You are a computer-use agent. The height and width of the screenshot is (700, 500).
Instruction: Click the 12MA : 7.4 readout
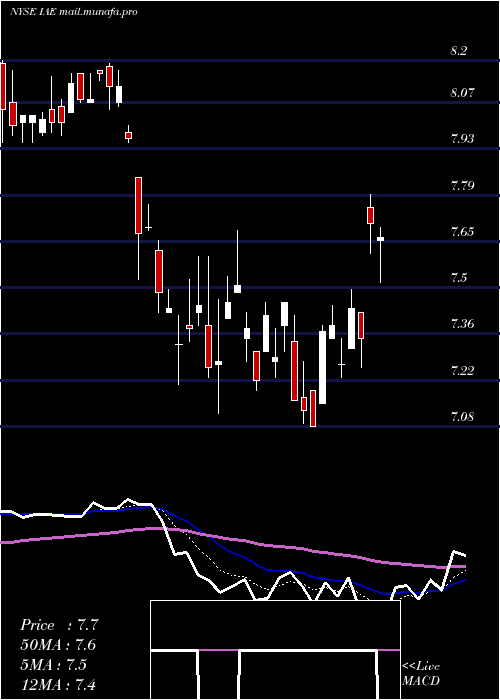click(x=58, y=684)
